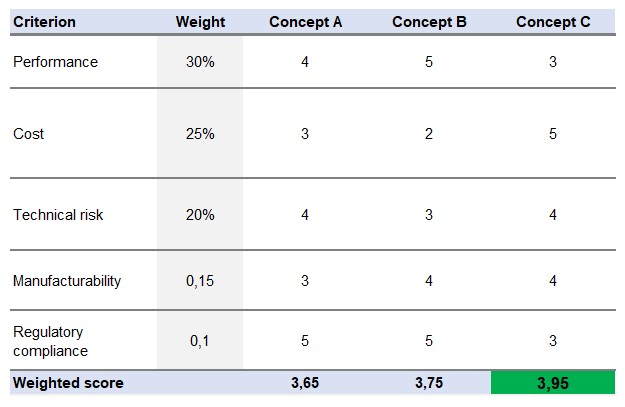Click the green highlighted 3,95 cell
This screenshot has width=625, height=407.
click(553, 383)
